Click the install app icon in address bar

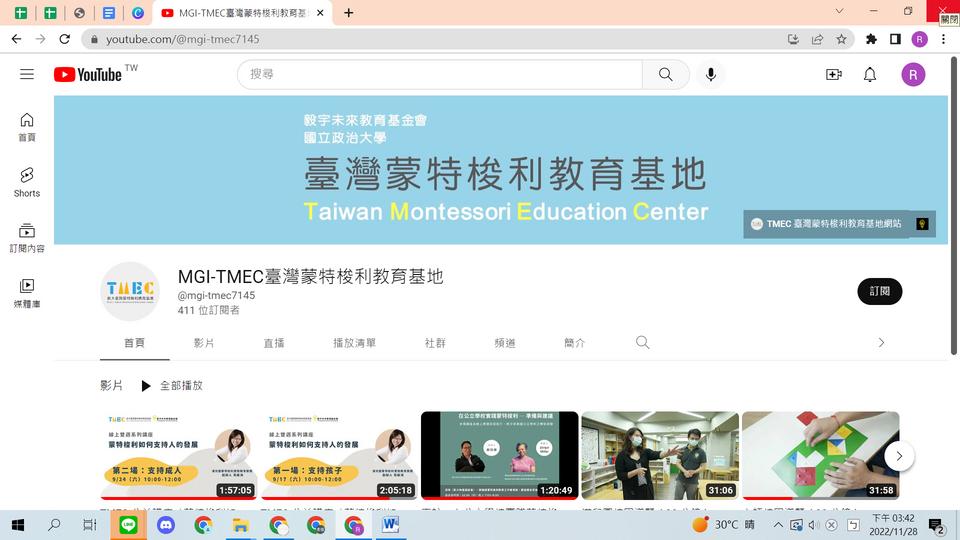coord(793,39)
